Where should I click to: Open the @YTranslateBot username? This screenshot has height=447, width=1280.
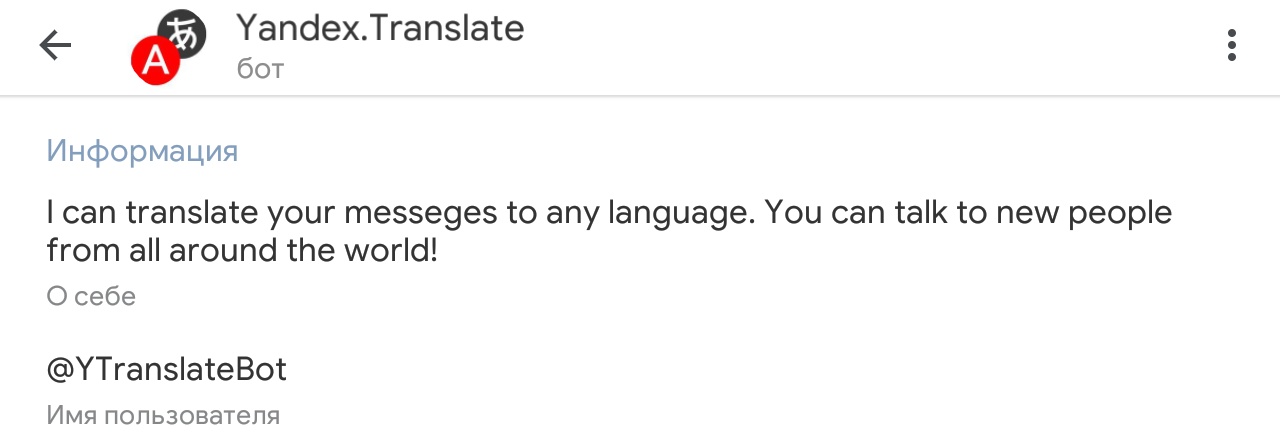pos(167,370)
